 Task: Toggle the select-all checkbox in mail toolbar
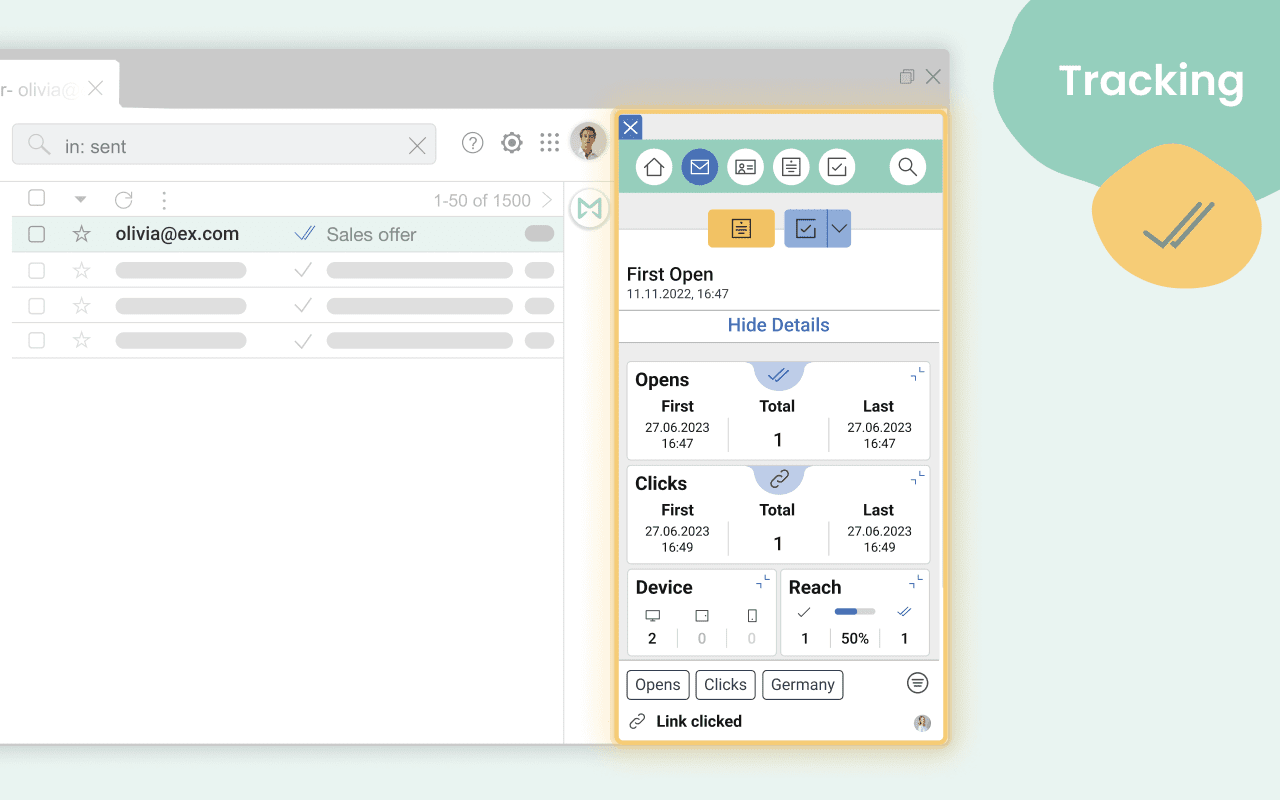pos(37,198)
